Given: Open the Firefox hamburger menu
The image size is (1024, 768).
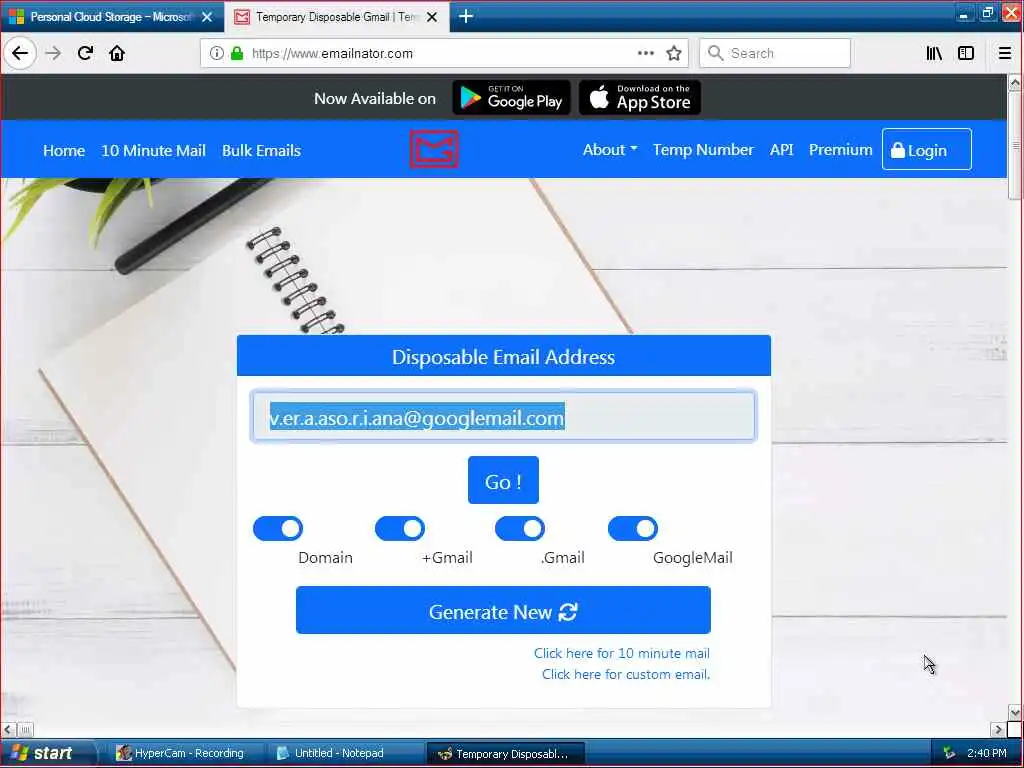Looking at the screenshot, I should click(1005, 53).
